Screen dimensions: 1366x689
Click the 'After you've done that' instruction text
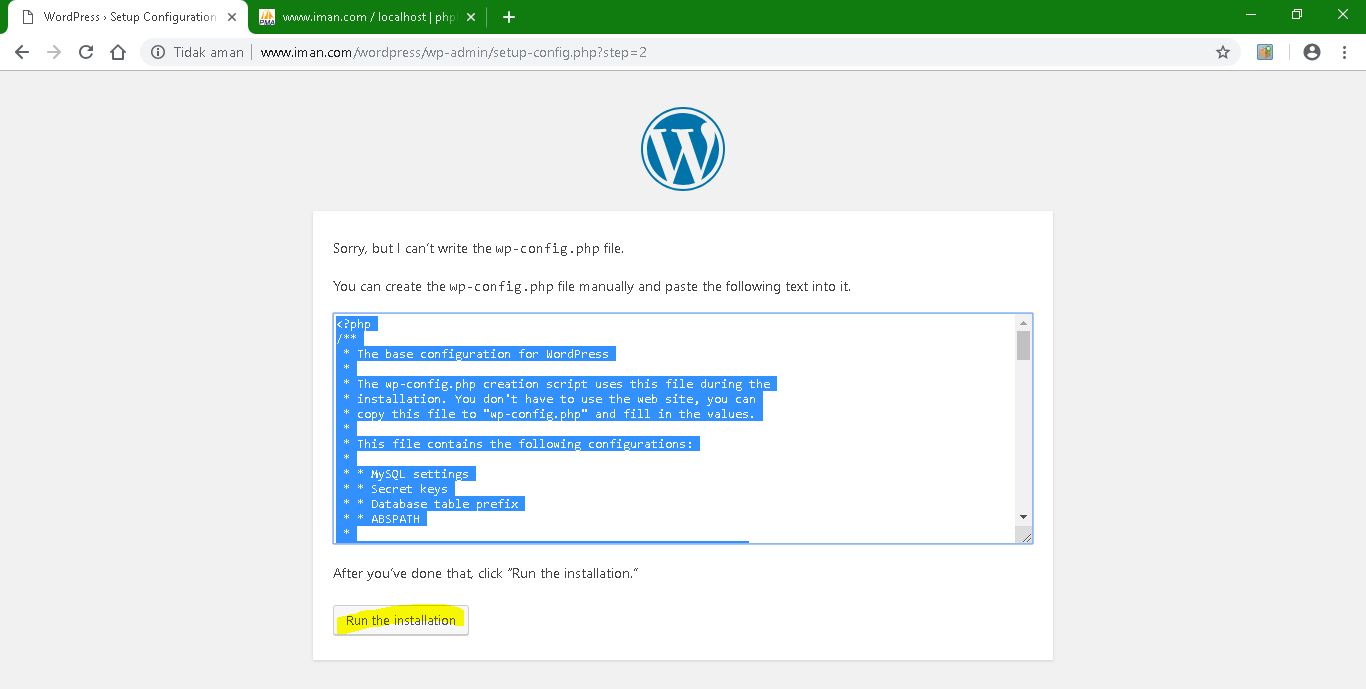(485, 573)
